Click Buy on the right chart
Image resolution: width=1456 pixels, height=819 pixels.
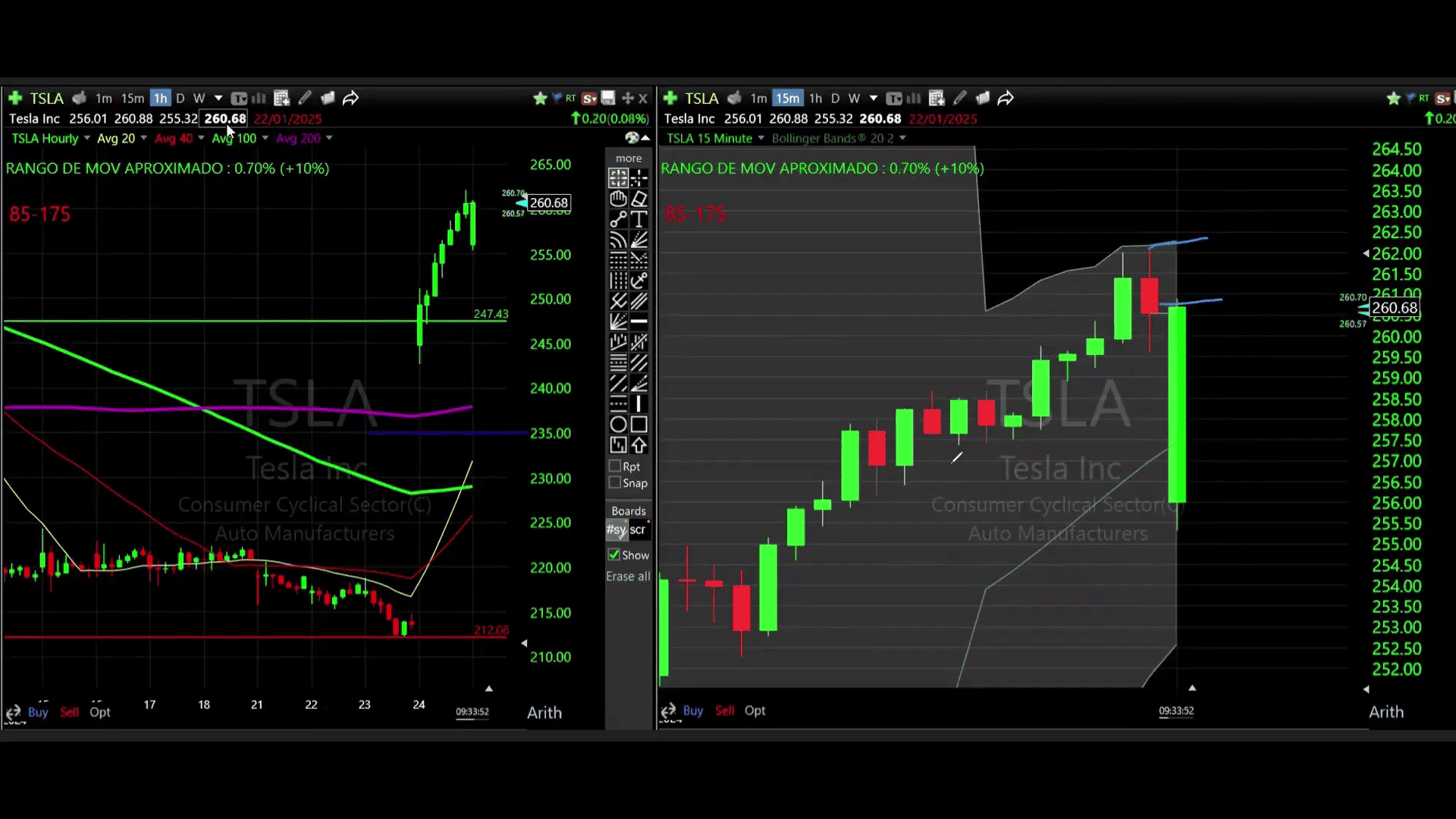click(692, 711)
